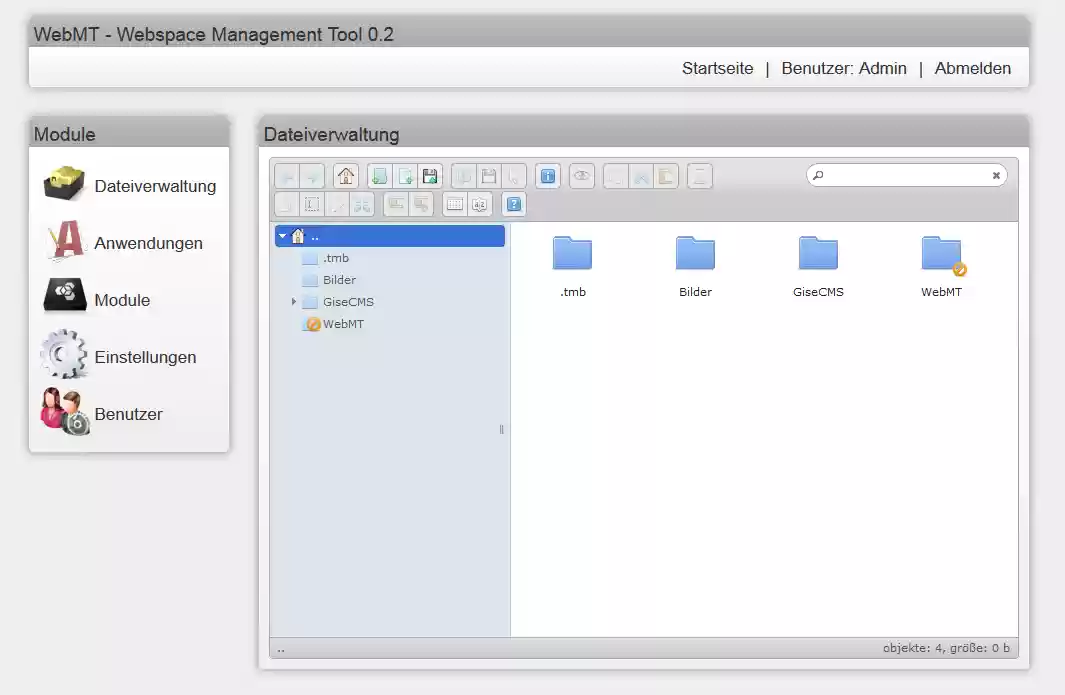Open Quick Look preview eye icon
This screenshot has width=1065, height=695.
(581, 177)
